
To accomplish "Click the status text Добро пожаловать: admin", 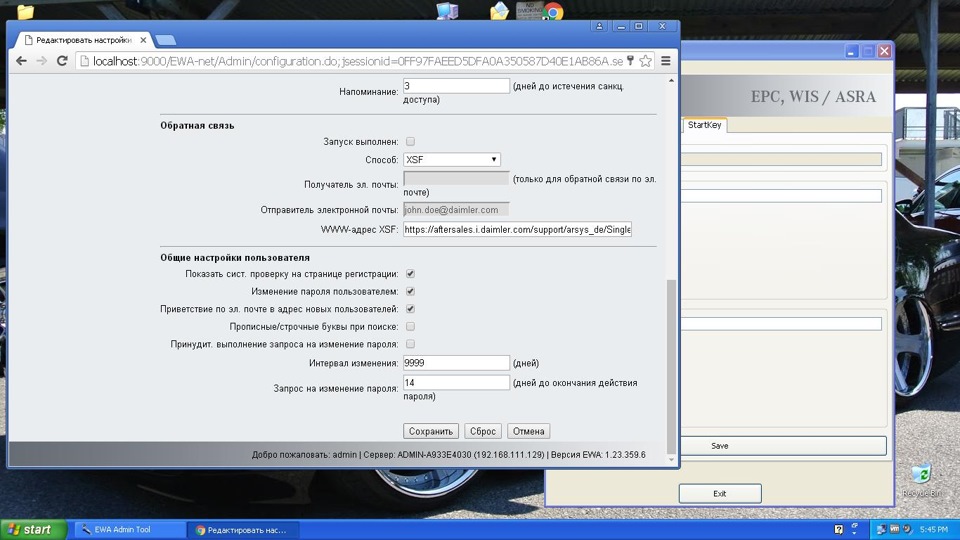I will click(304, 455).
